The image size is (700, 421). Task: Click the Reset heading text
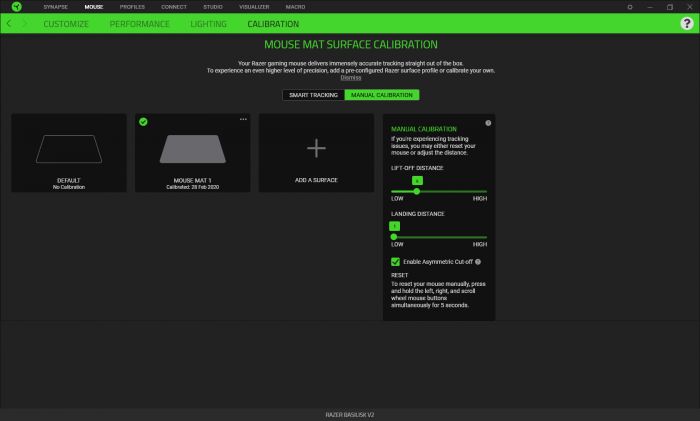399,275
